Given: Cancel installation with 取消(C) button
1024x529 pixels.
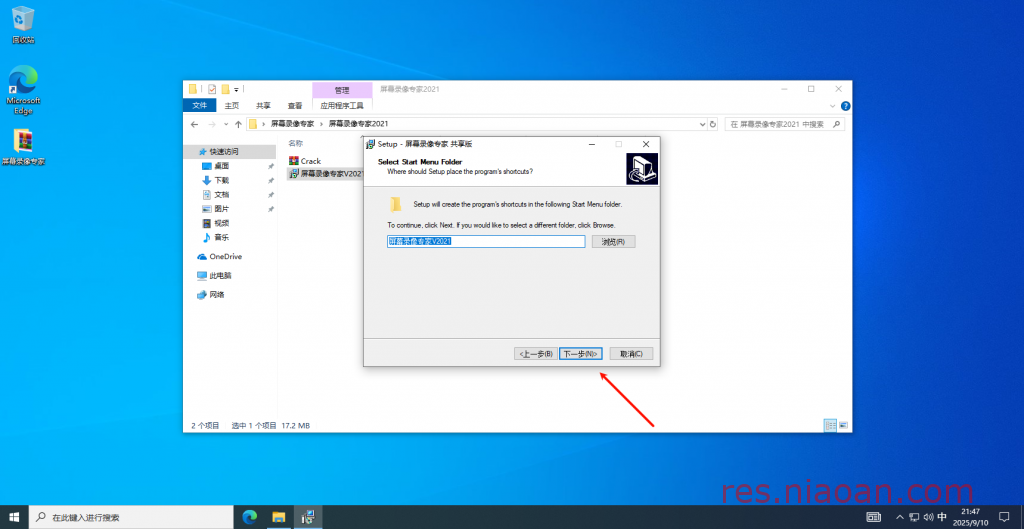Looking at the screenshot, I should tap(631, 353).
